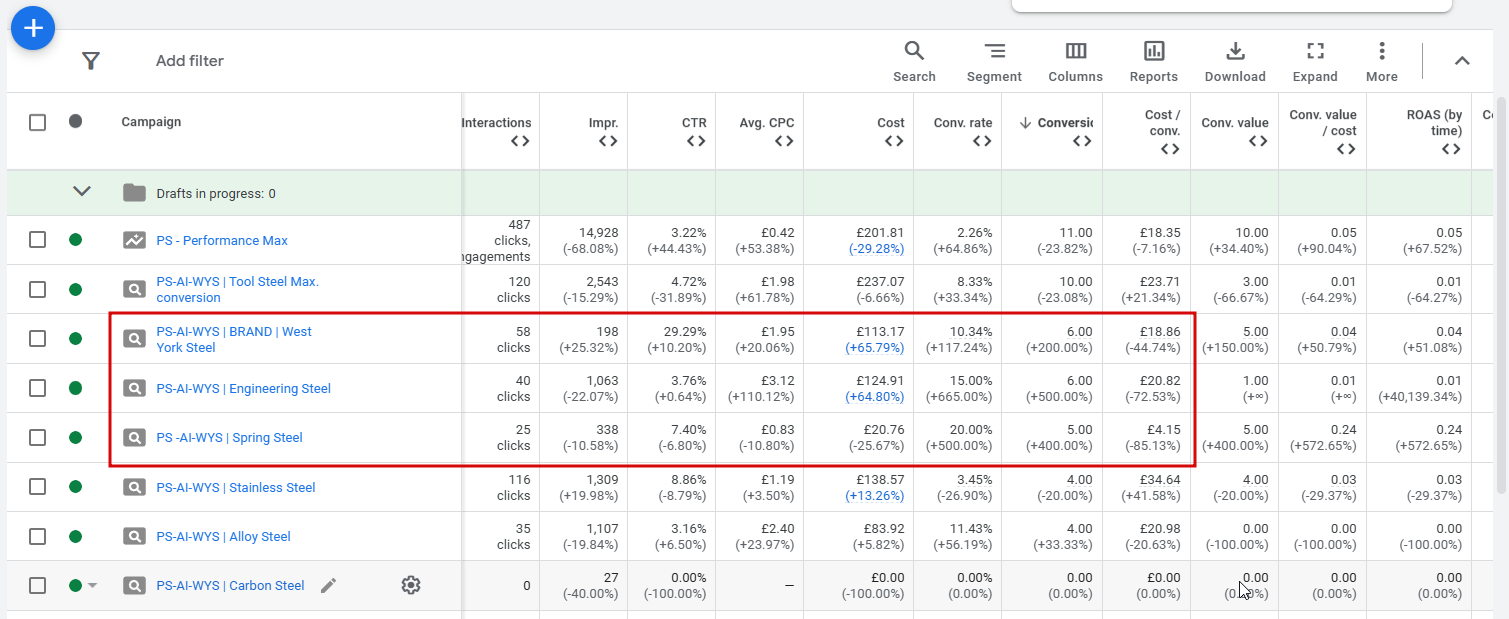Click search icon beside Stainless Steel
Screen dimensions: 1509x619
click(134, 487)
